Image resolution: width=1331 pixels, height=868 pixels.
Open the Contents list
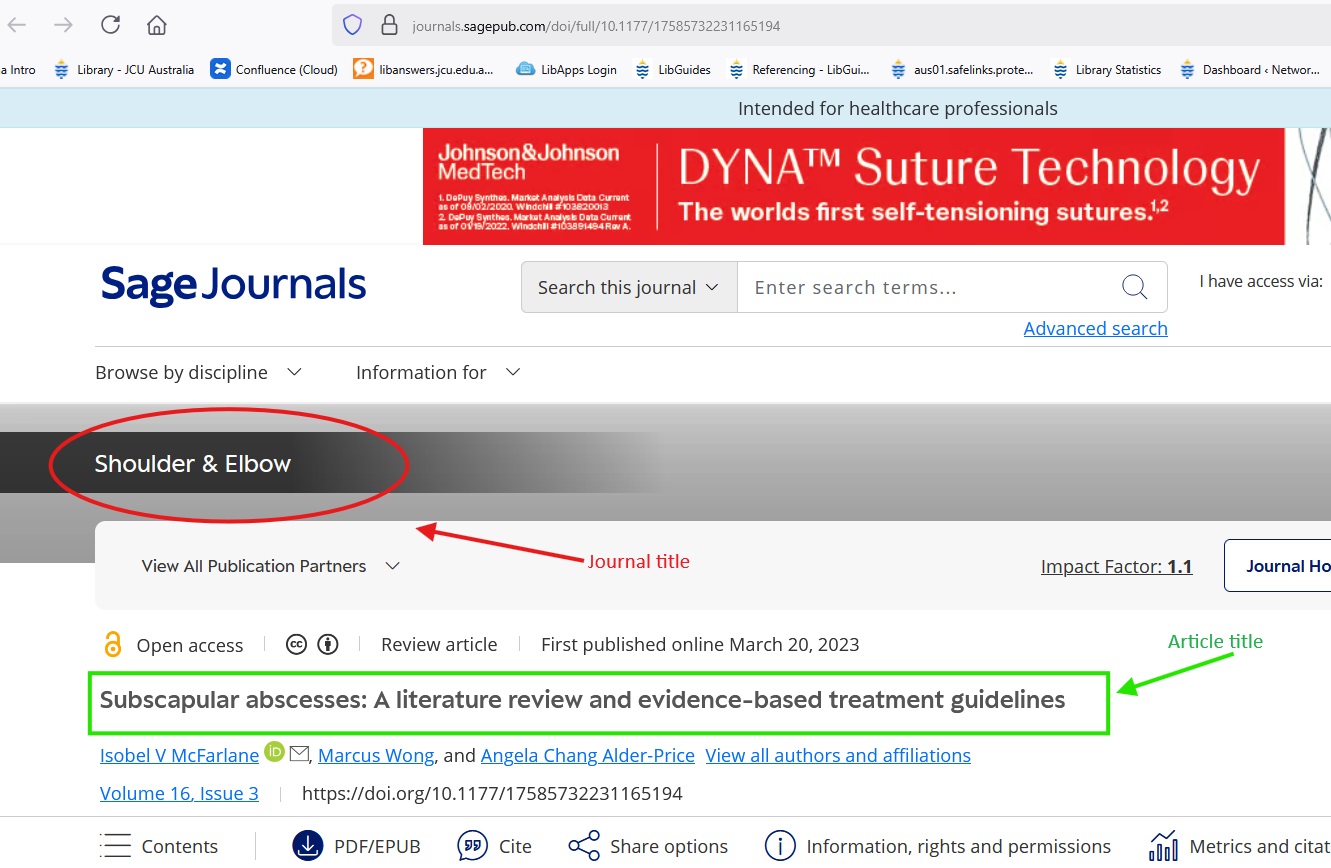coord(160,846)
